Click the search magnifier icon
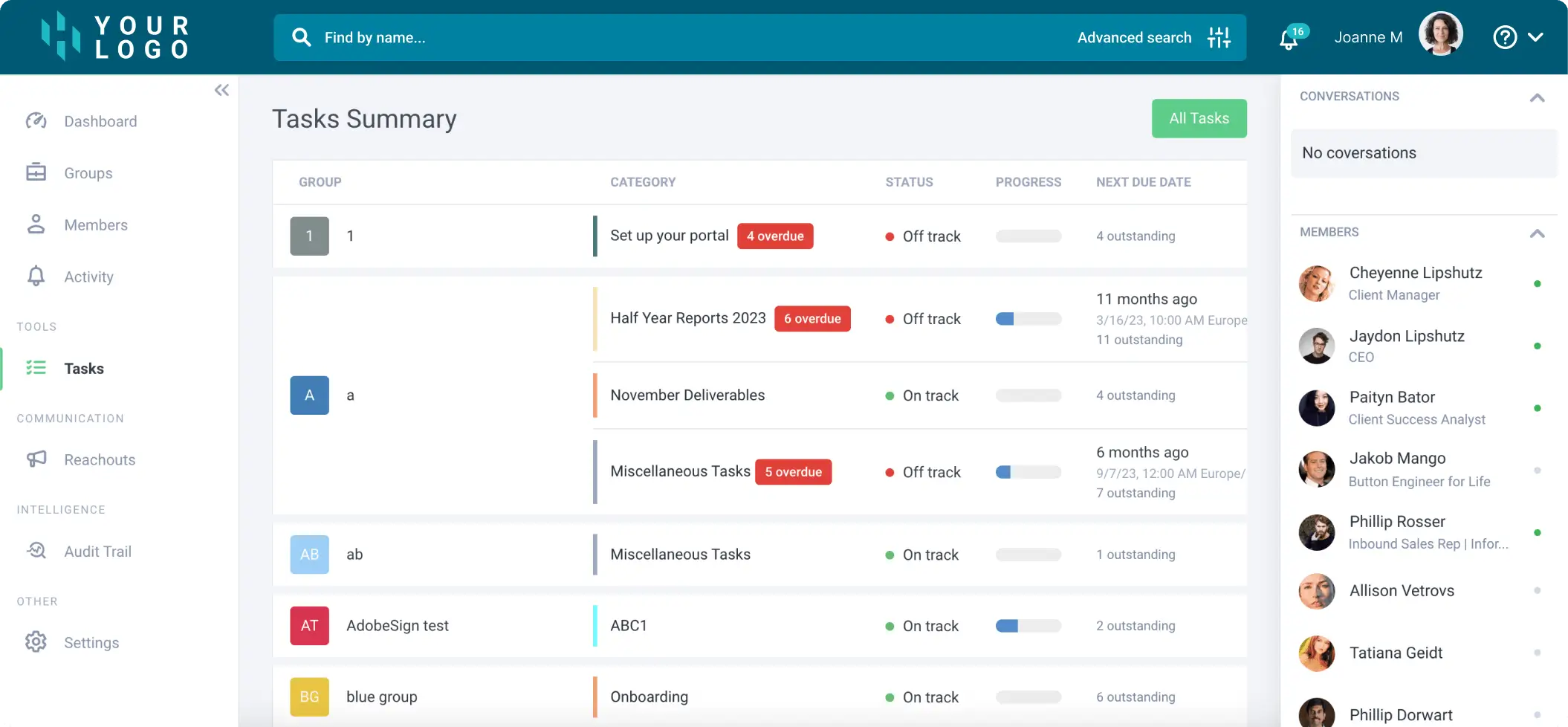Image resolution: width=1568 pixels, height=727 pixels. 302,37
